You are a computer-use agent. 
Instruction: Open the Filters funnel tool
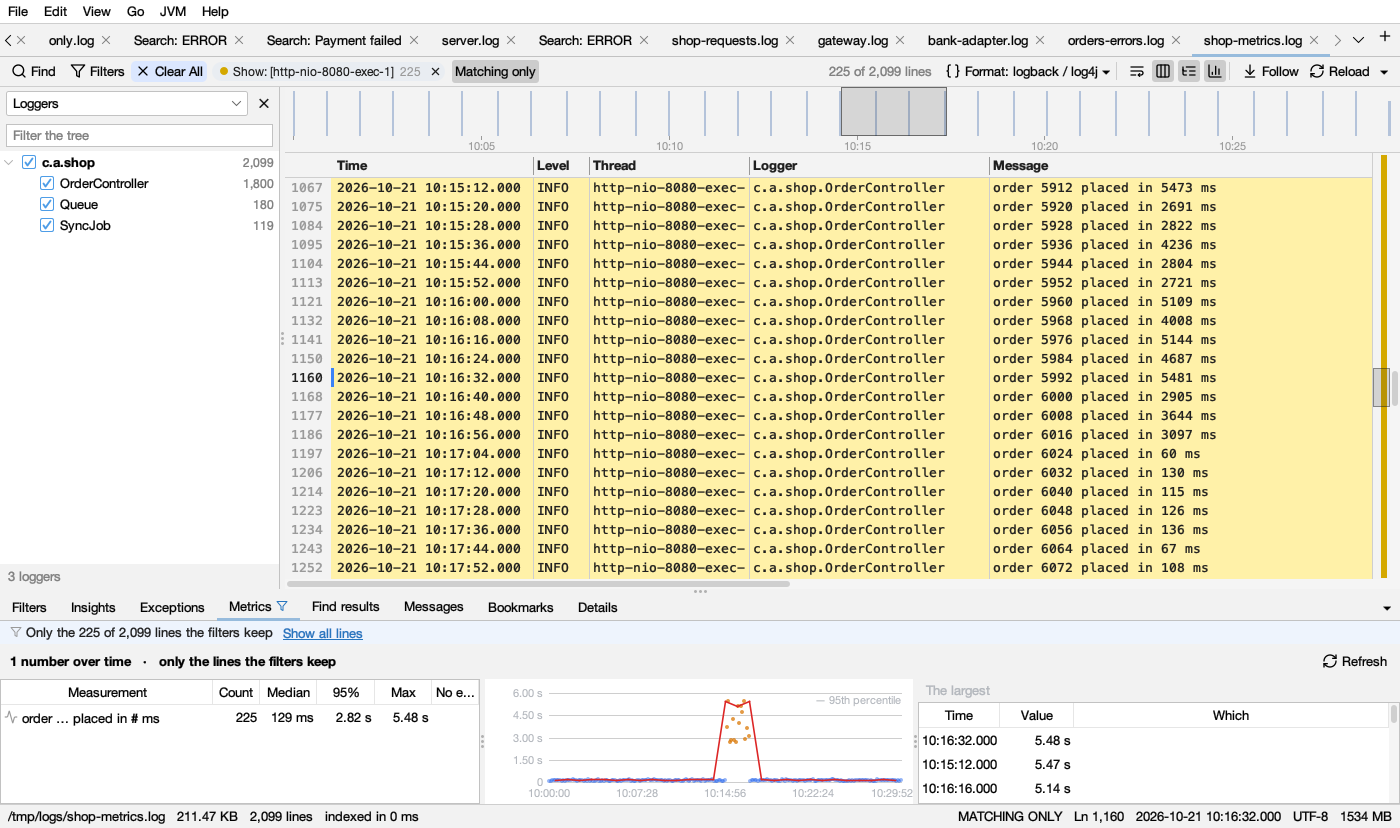(97, 71)
